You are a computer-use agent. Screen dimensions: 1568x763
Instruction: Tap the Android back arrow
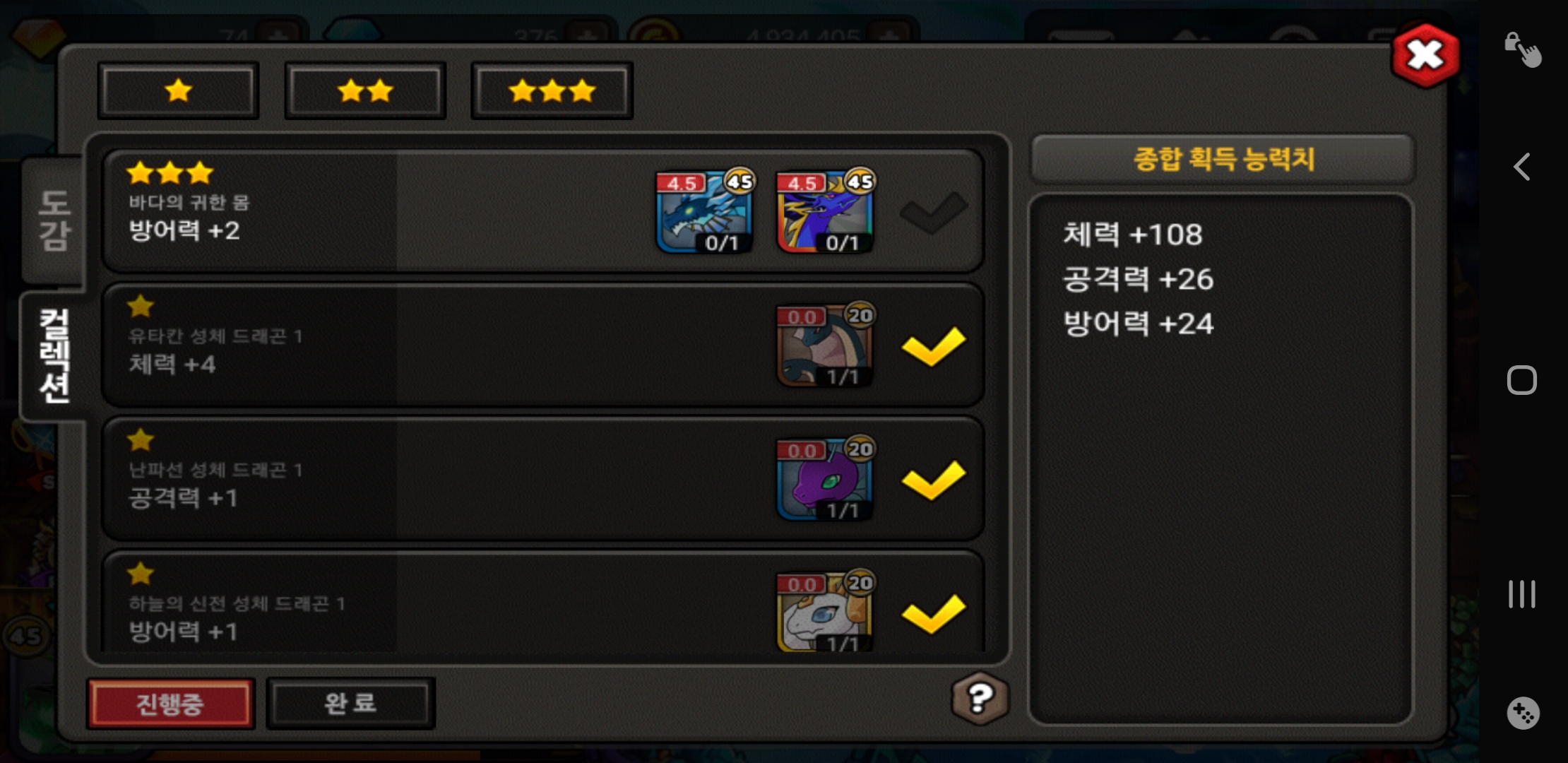(x=1522, y=167)
